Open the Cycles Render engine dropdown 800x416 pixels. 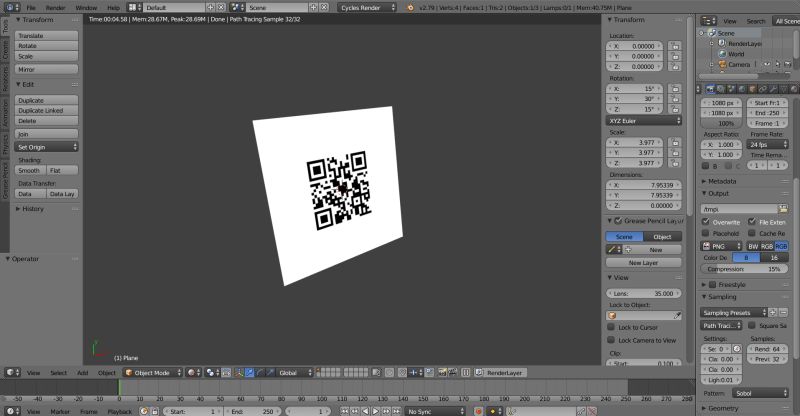(x=367, y=8)
